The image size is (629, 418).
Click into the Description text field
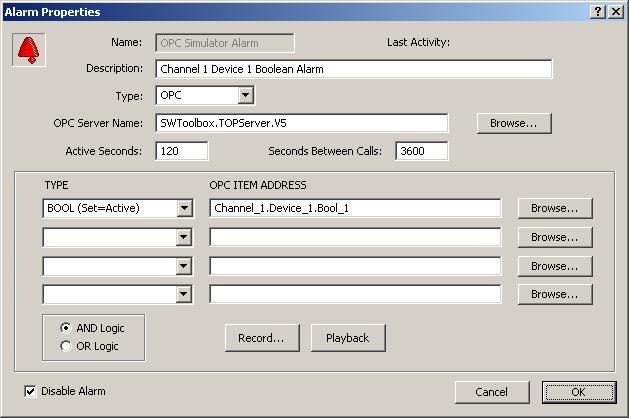pyautogui.click(x=353, y=69)
